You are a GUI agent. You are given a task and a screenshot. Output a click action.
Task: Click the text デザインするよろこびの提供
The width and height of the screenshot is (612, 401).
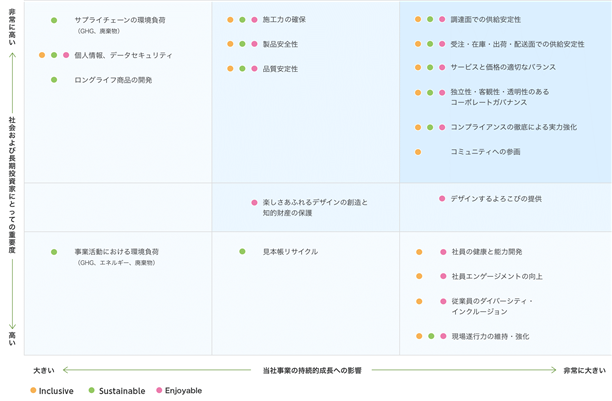point(496,199)
